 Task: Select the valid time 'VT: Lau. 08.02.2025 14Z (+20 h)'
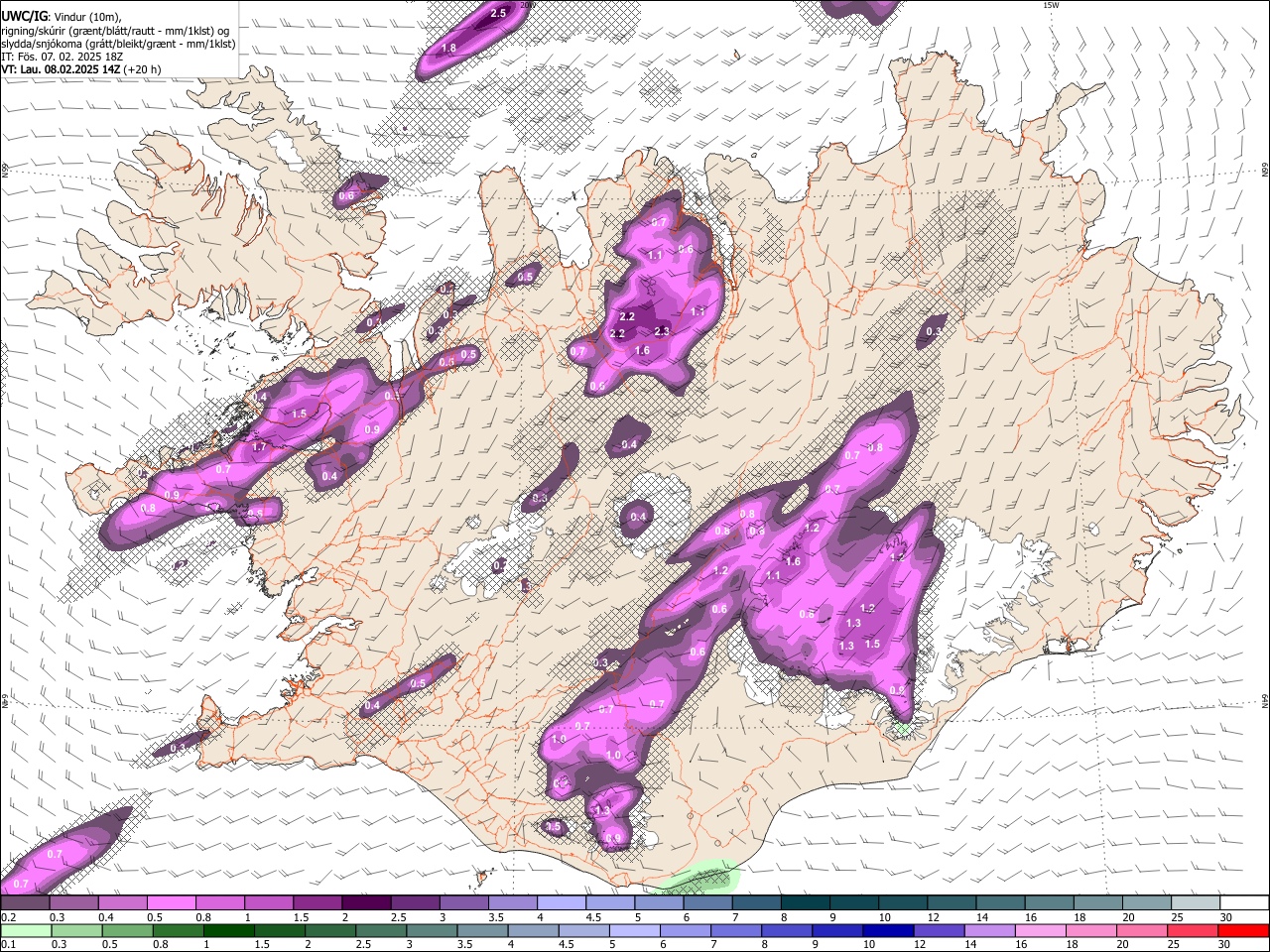81,69
